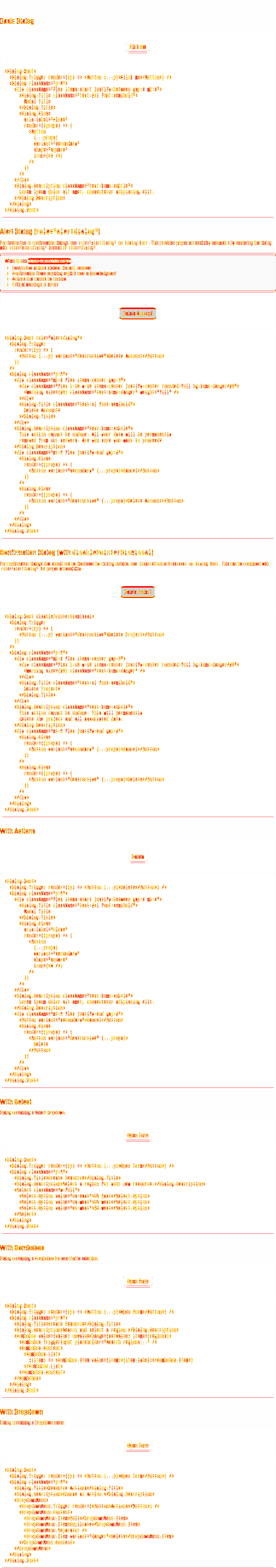Click Open Form under With Combobox
The image size is (276, 1568).
click(x=138, y=1282)
